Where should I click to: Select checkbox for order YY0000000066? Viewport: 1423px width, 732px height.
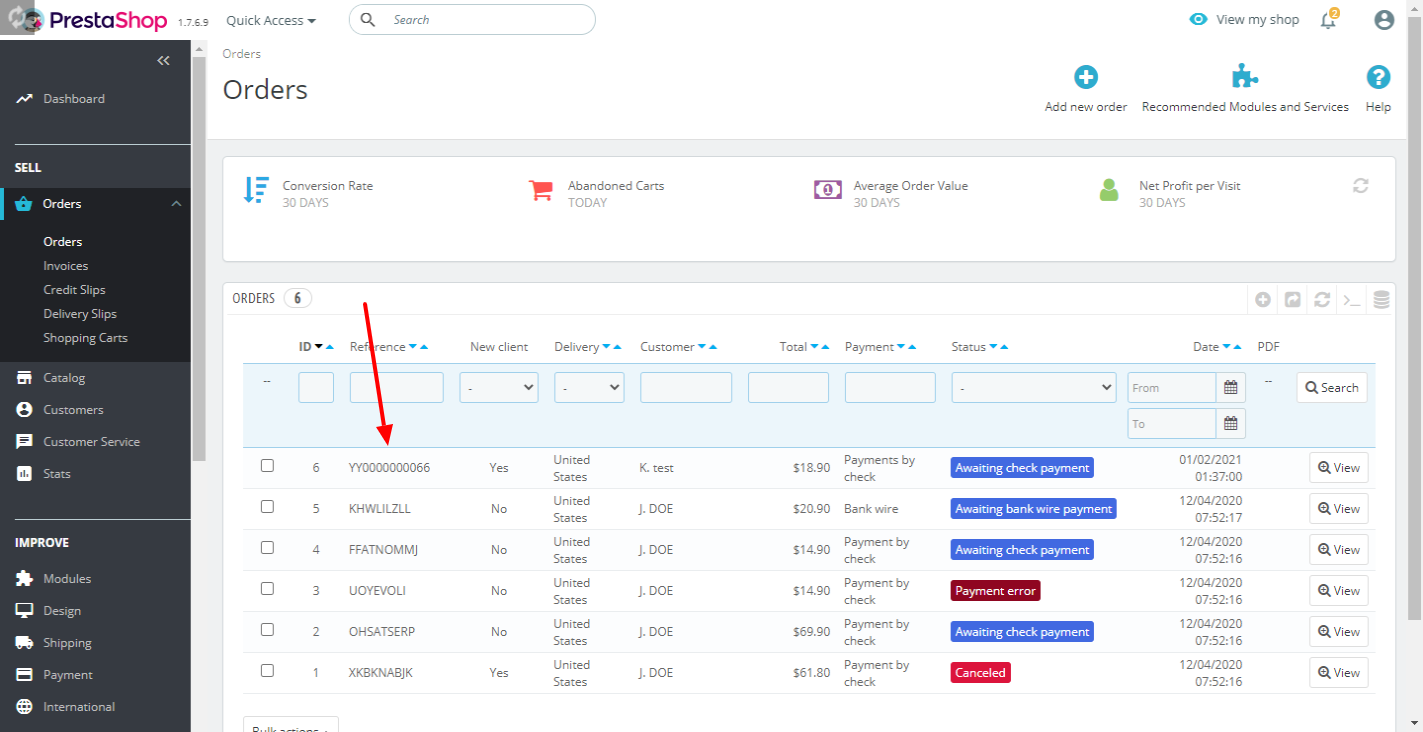[x=267, y=466]
